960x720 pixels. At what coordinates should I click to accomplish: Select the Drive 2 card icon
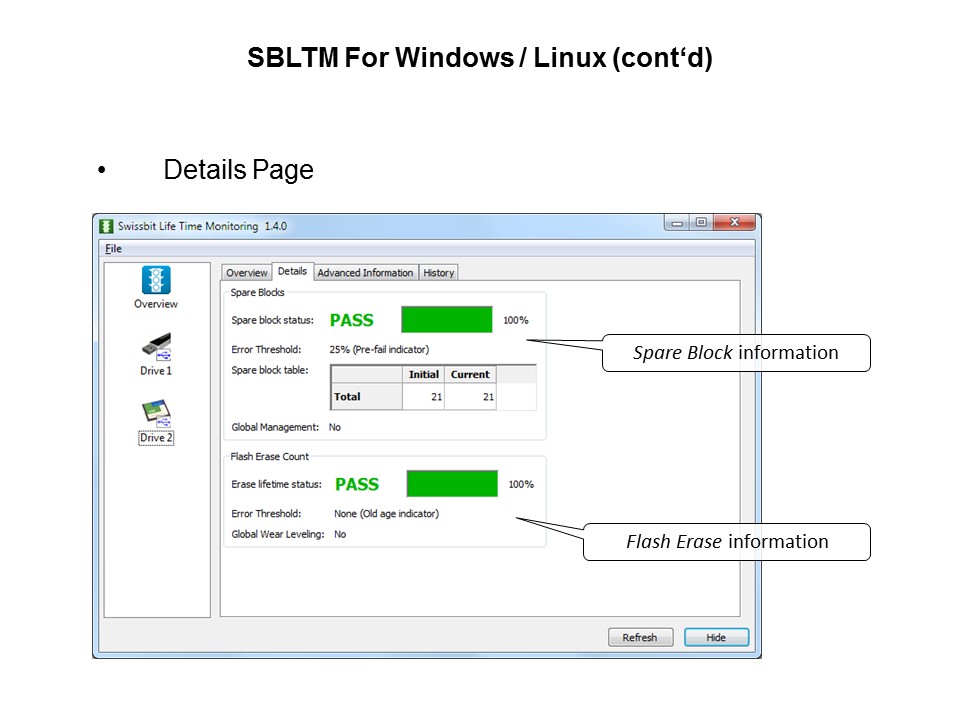pos(157,413)
